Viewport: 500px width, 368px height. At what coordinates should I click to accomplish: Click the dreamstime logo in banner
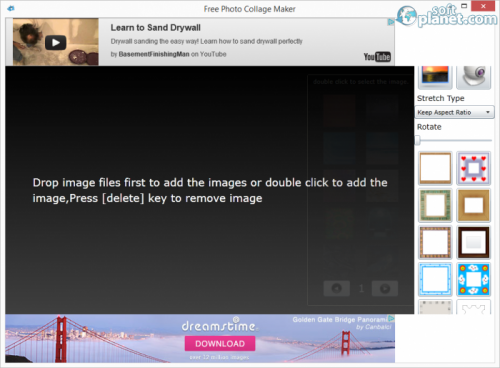point(220,325)
